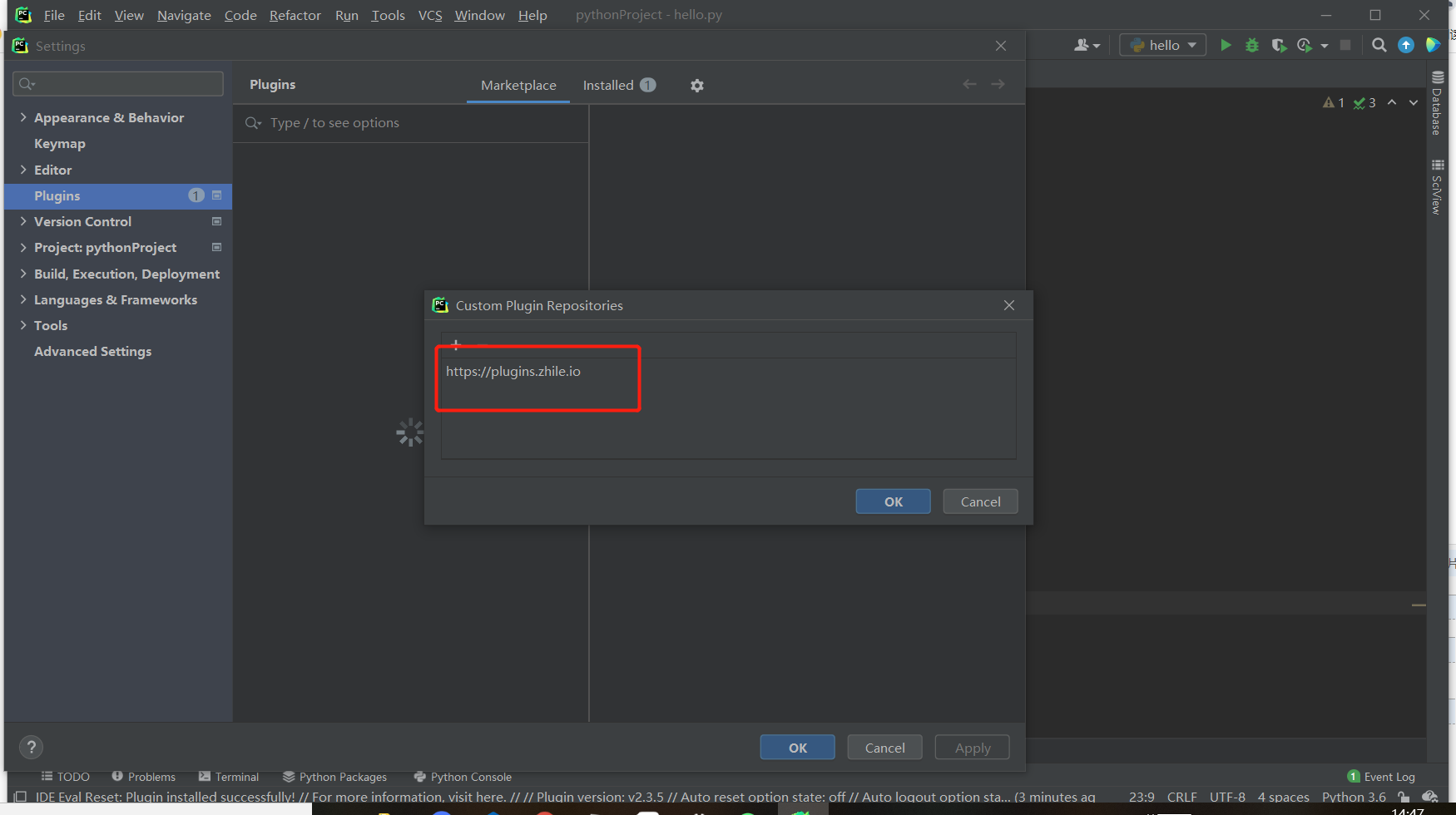1456x815 pixels.
Task: Click the Plugins project-level settings icon
Action: 216,195
